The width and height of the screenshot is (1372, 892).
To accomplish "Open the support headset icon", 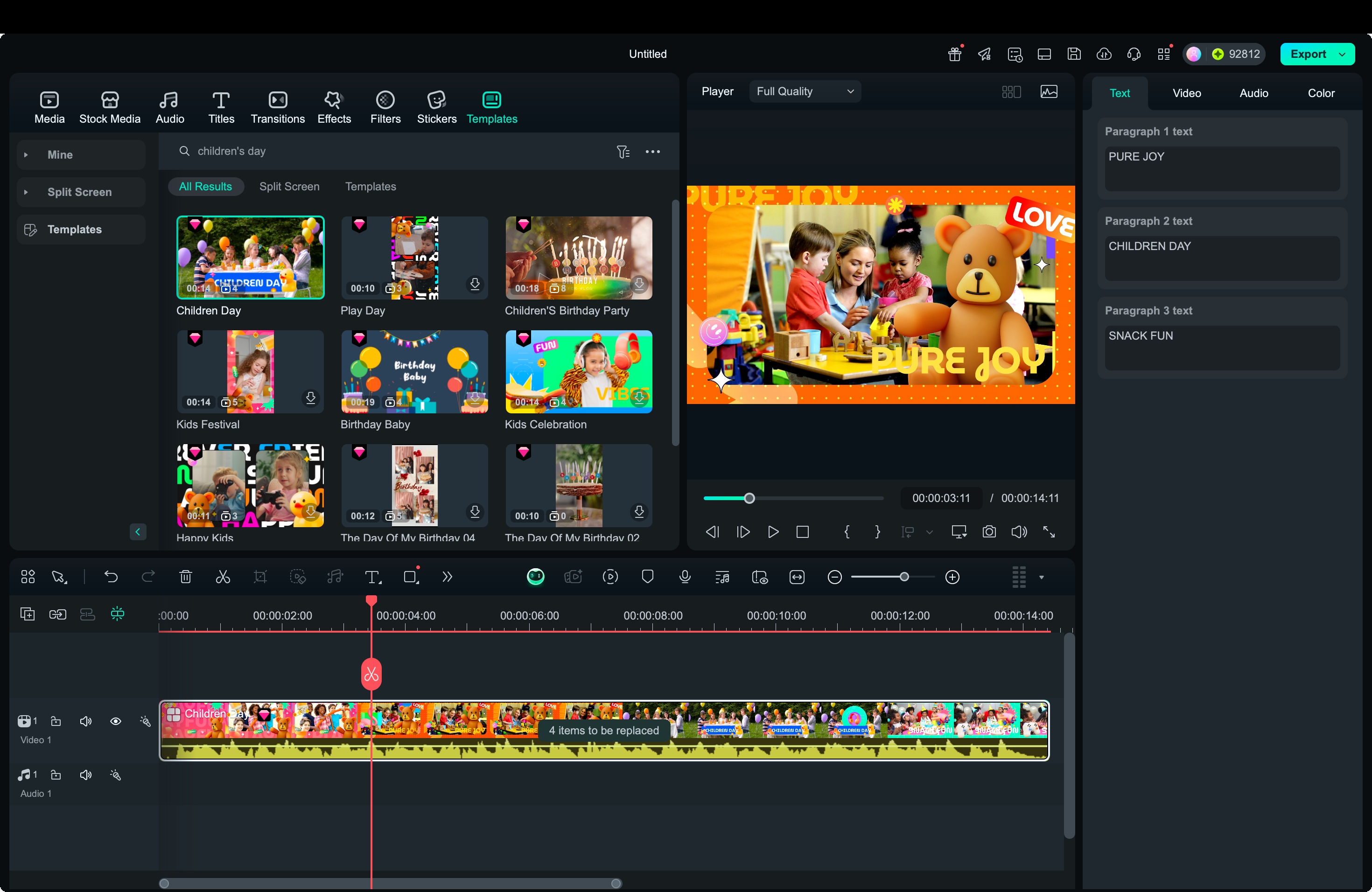I will pos(1134,54).
